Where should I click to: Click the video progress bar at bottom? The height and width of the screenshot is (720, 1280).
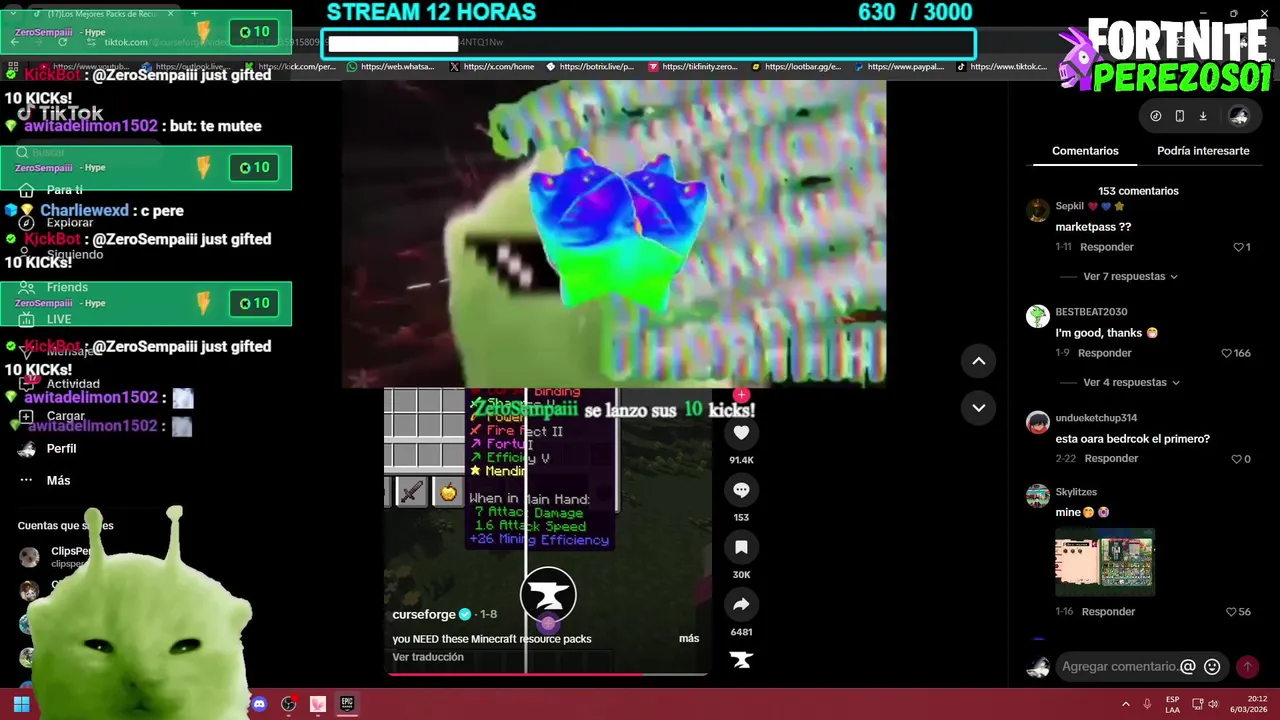pyautogui.click(x=548, y=674)
